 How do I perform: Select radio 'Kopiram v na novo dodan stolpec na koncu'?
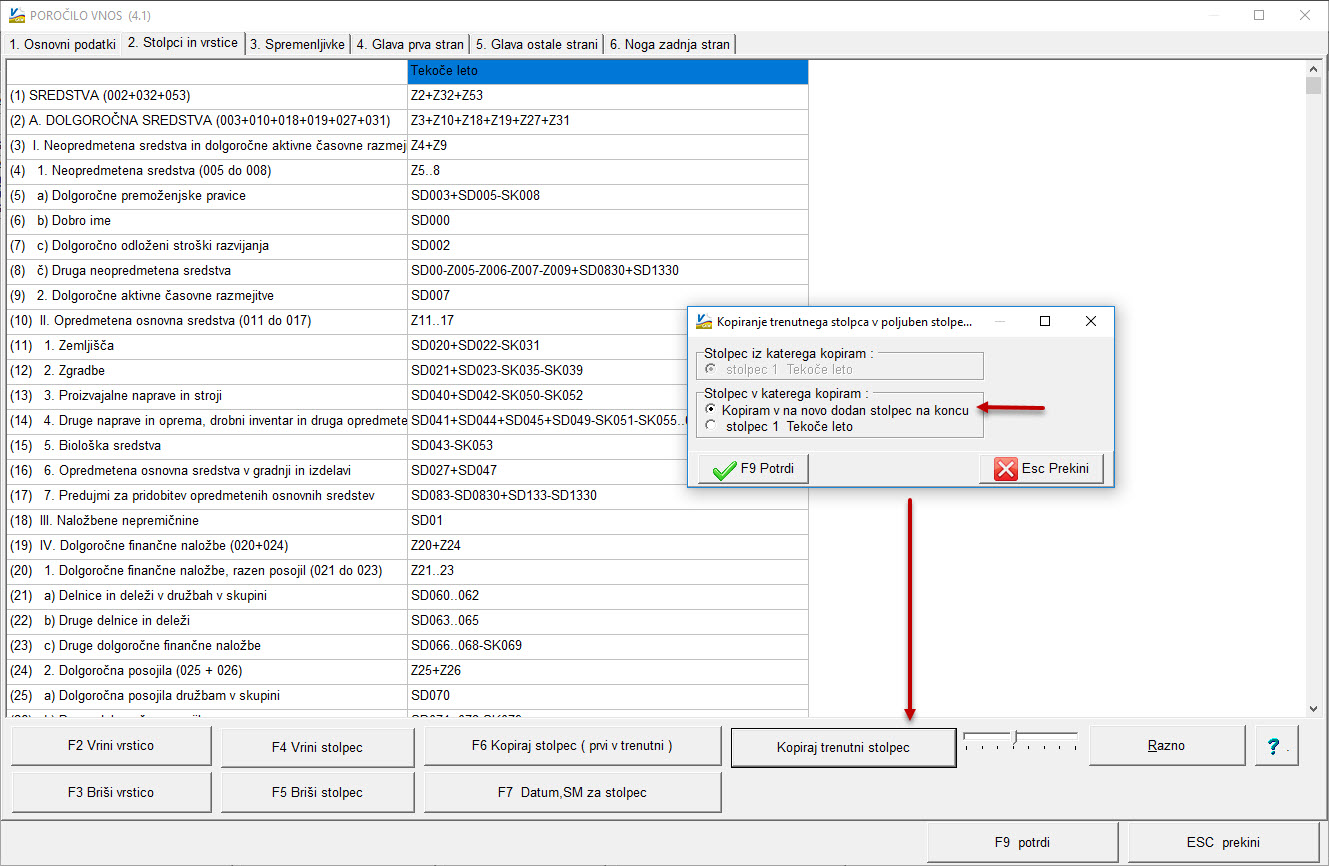[x=711, y=410]
